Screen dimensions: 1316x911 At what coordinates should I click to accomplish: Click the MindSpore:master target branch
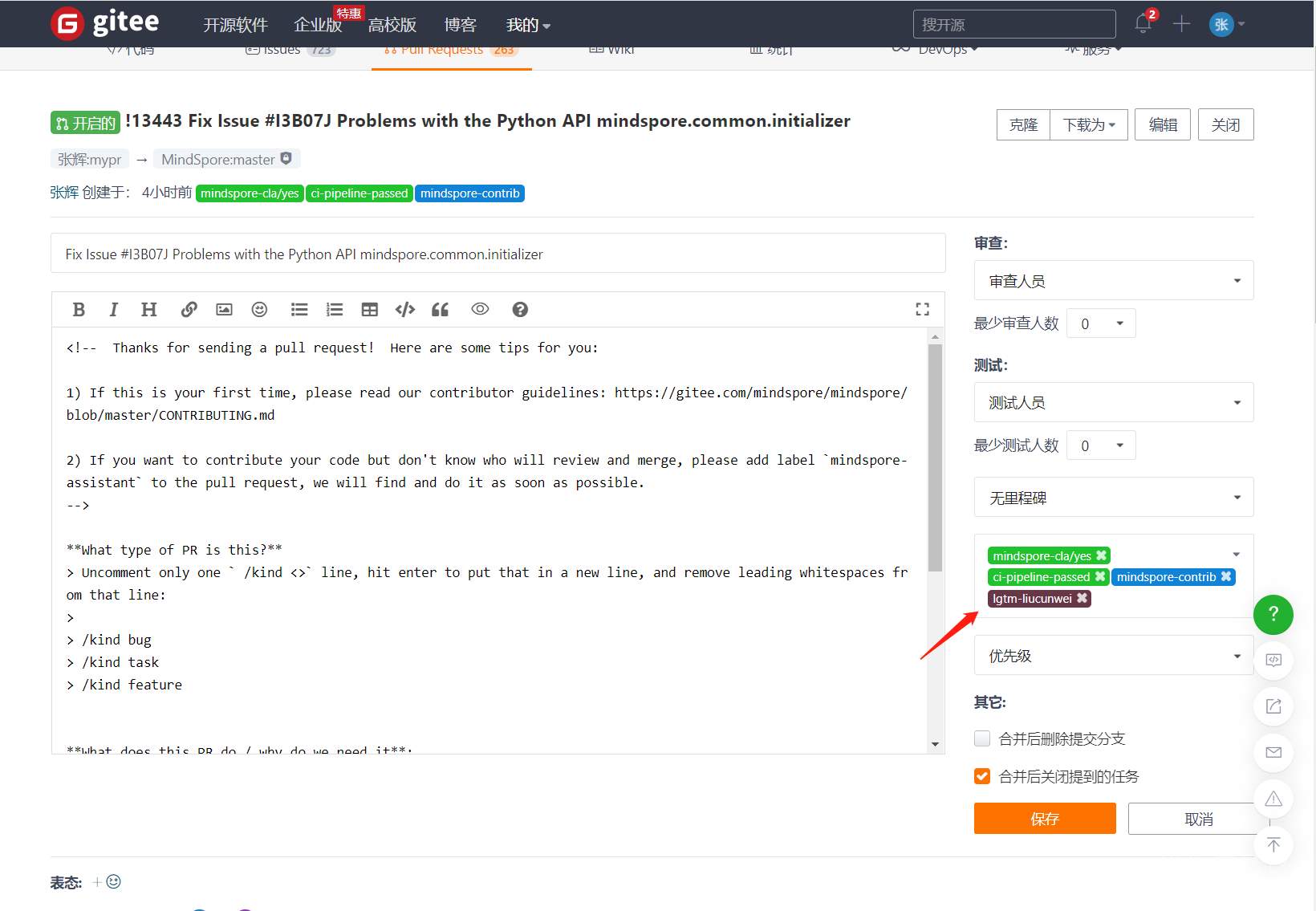(x=228, y=159)
